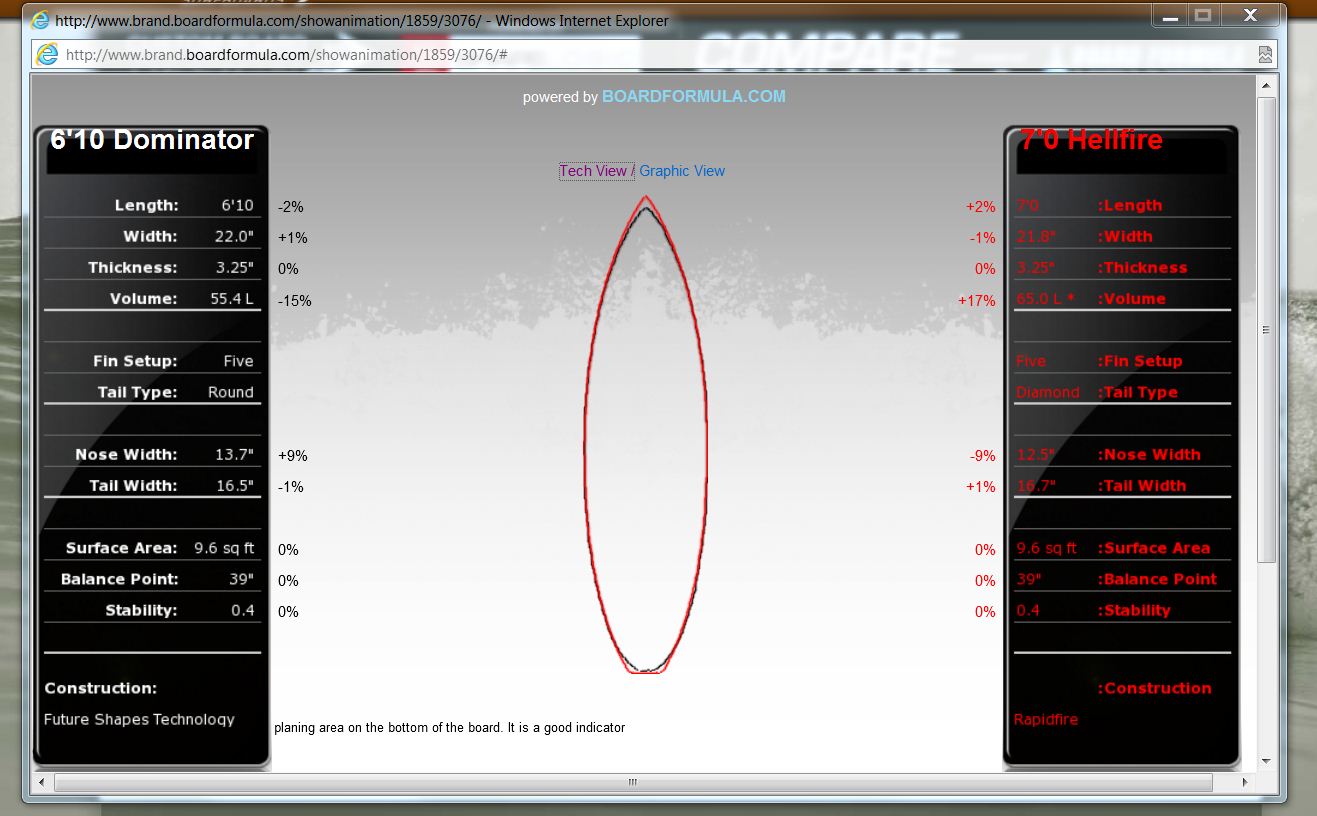This screenshot has width=1317, height=816.
Task: Click the Hellfire ":Balance Point" label
Action: click(x=1157, y=579)
